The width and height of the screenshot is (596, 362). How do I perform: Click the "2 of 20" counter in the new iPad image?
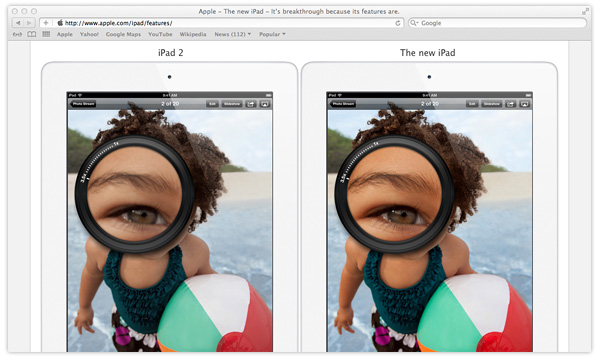430,104
